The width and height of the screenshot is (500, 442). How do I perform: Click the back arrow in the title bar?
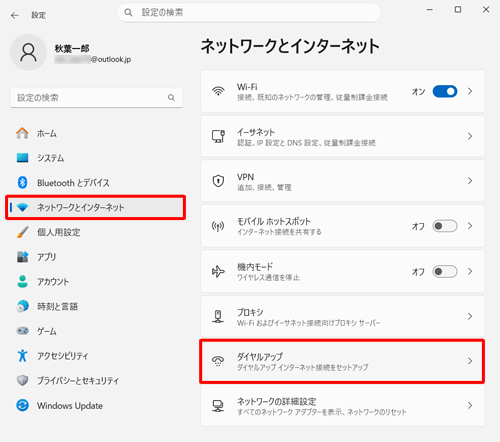15,15
